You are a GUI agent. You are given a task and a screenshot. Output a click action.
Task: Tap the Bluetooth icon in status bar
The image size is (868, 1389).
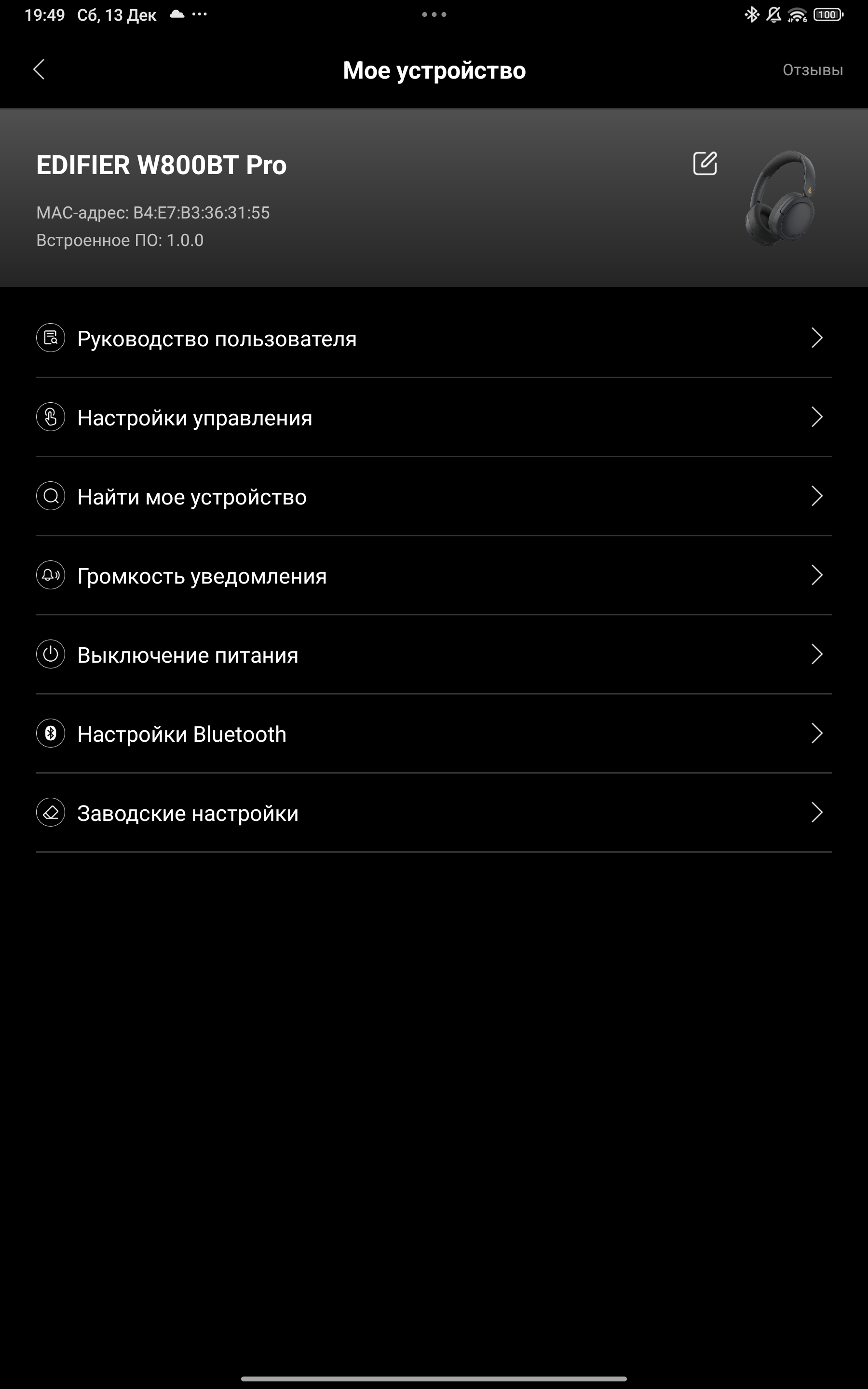pyautogui.click(x=751, y=14)
